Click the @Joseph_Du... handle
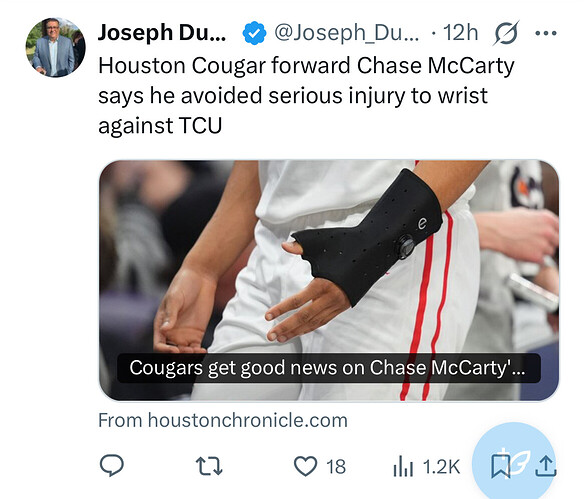This screenshot has height=499, width=586. tap(346, 33)
